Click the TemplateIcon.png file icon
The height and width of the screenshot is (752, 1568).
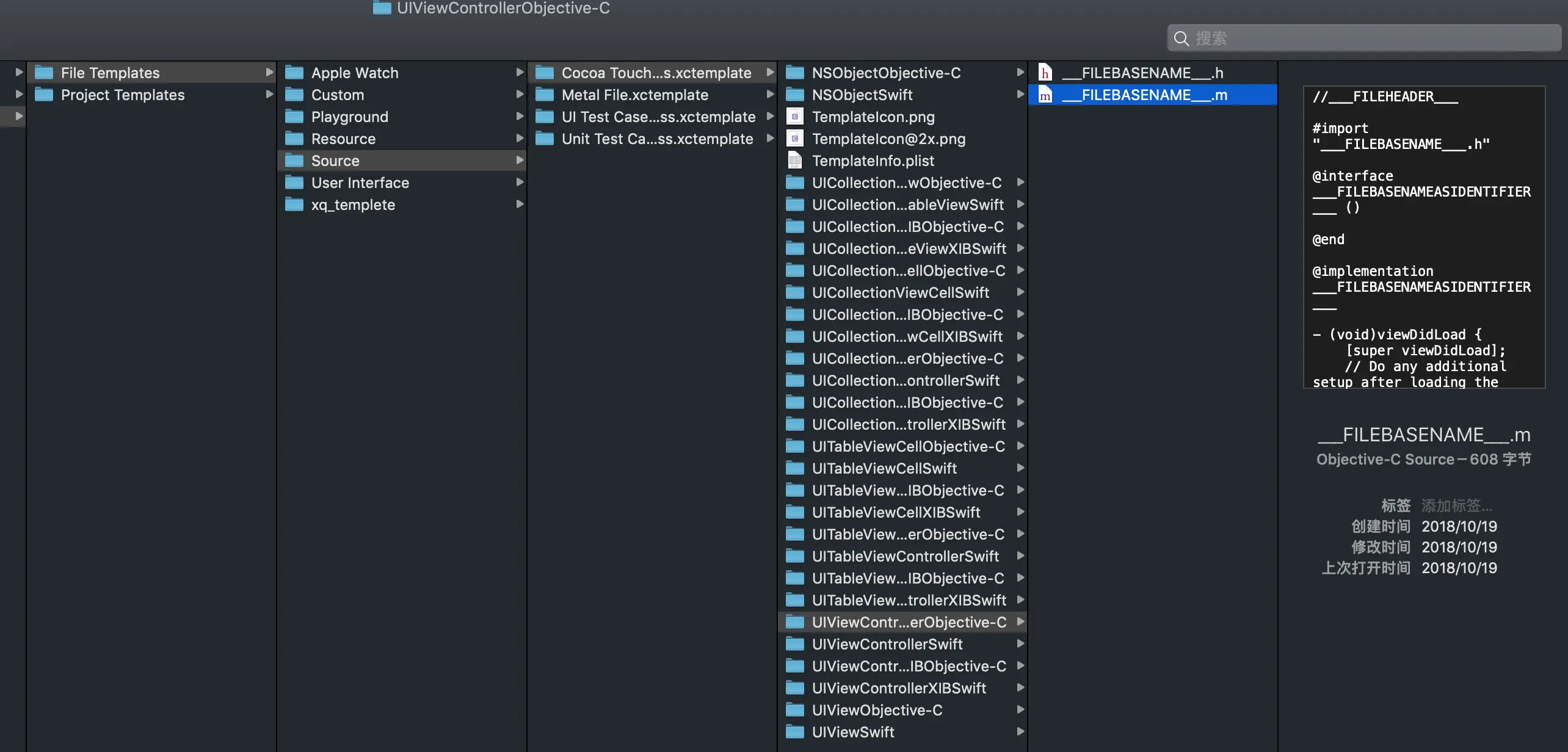[795, 117]
